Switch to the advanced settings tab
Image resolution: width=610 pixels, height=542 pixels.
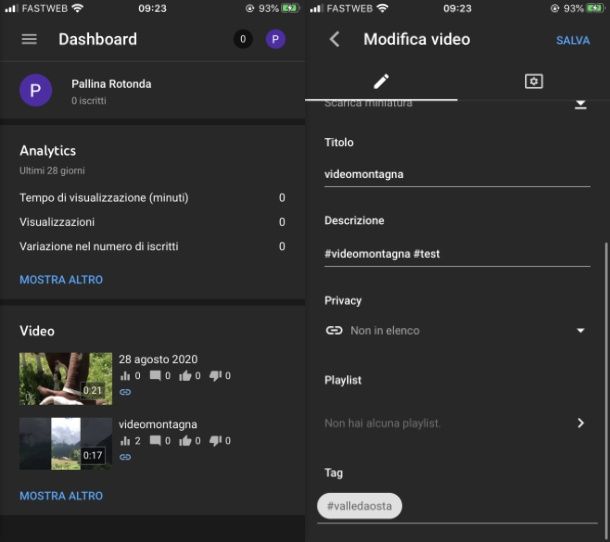tap(534, 81)
